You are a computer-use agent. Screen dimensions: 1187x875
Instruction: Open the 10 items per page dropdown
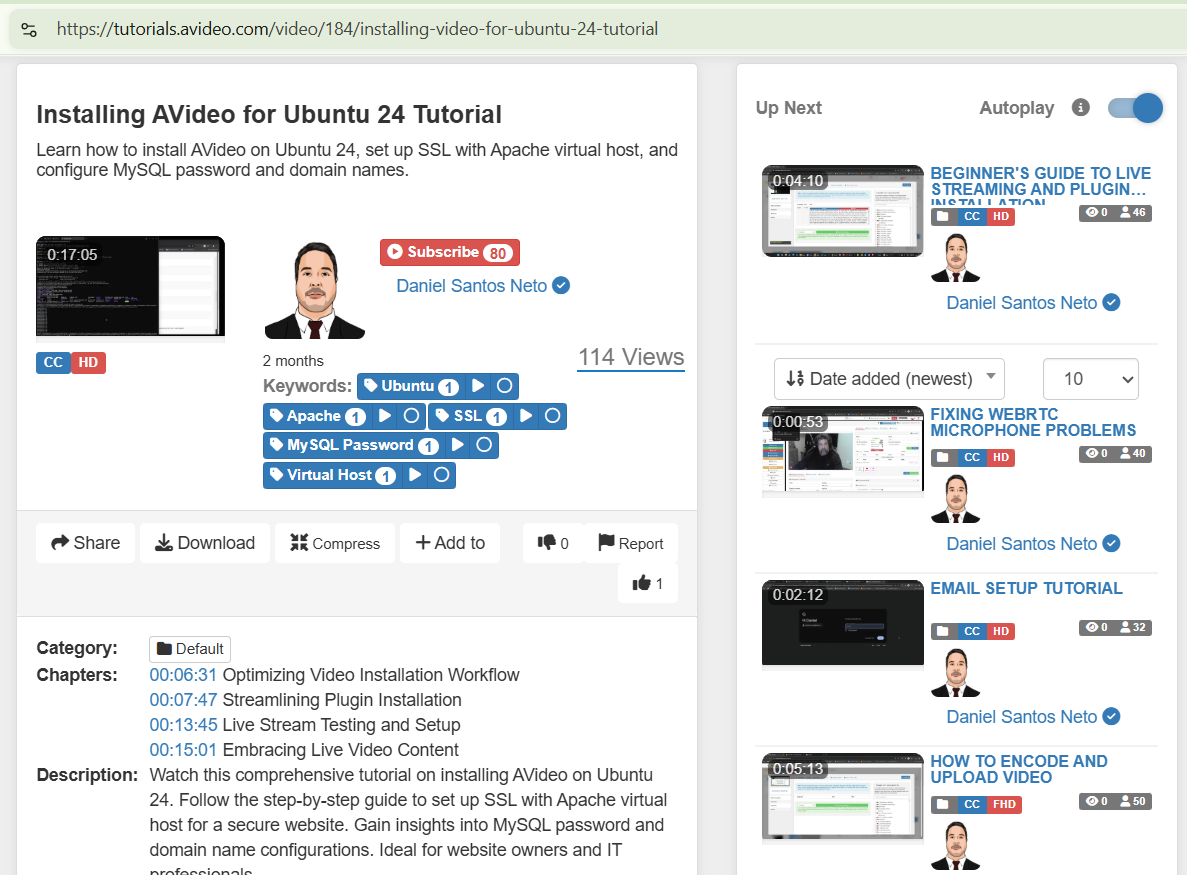pos(1091,378)
